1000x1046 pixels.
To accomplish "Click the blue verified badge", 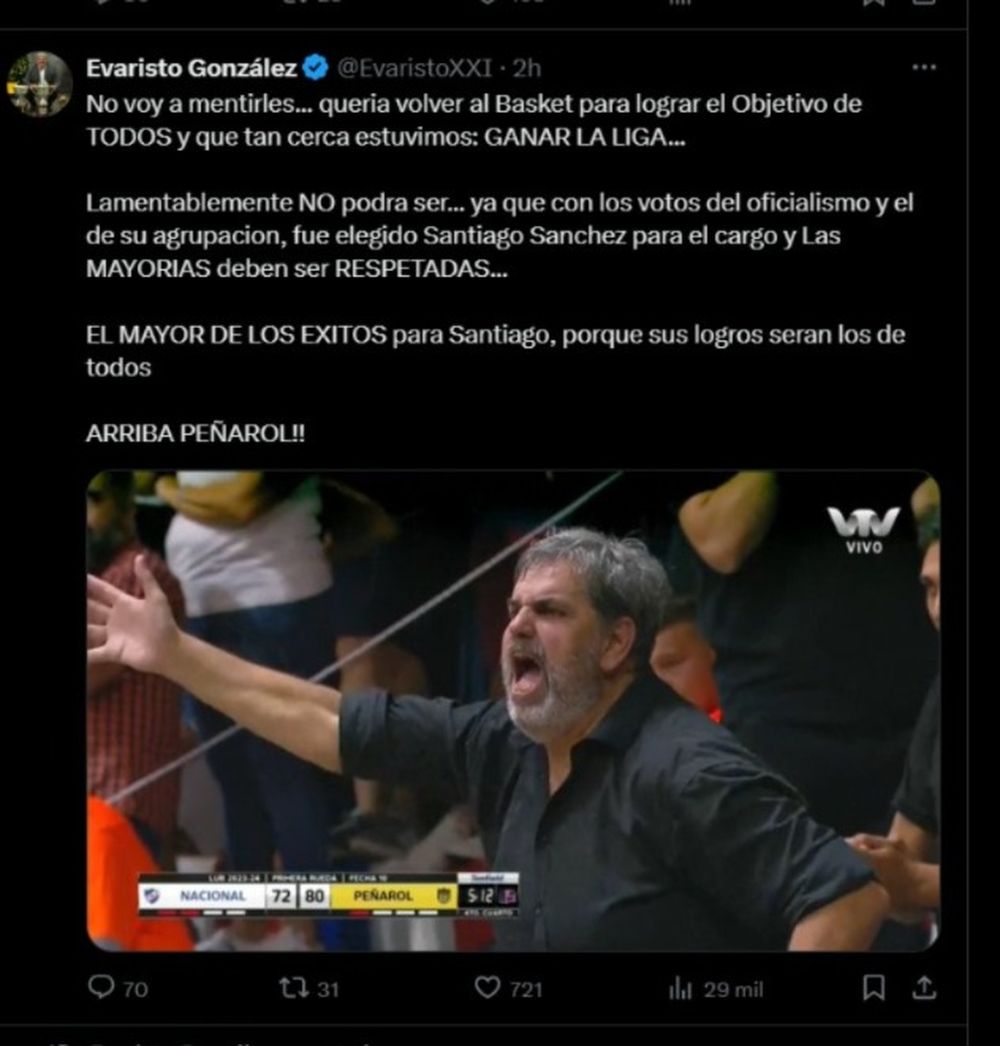I will [x=316, y=68].
